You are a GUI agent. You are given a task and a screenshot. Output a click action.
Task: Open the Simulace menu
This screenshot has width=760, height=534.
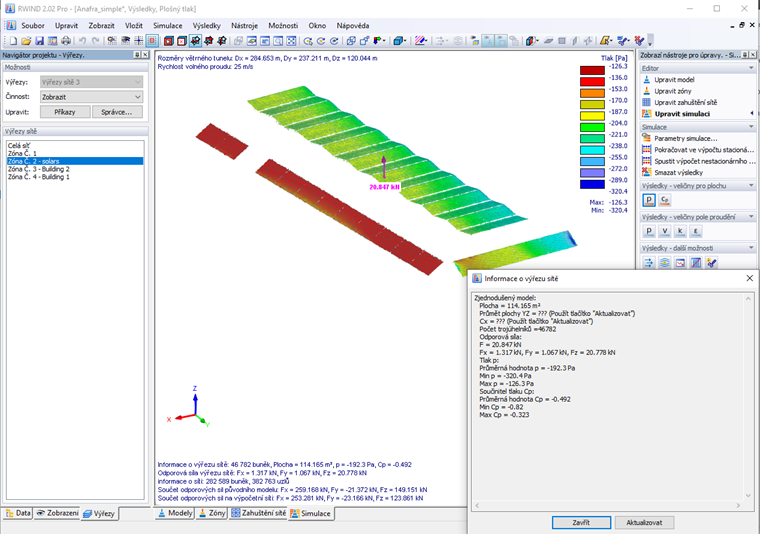[168, 26]
